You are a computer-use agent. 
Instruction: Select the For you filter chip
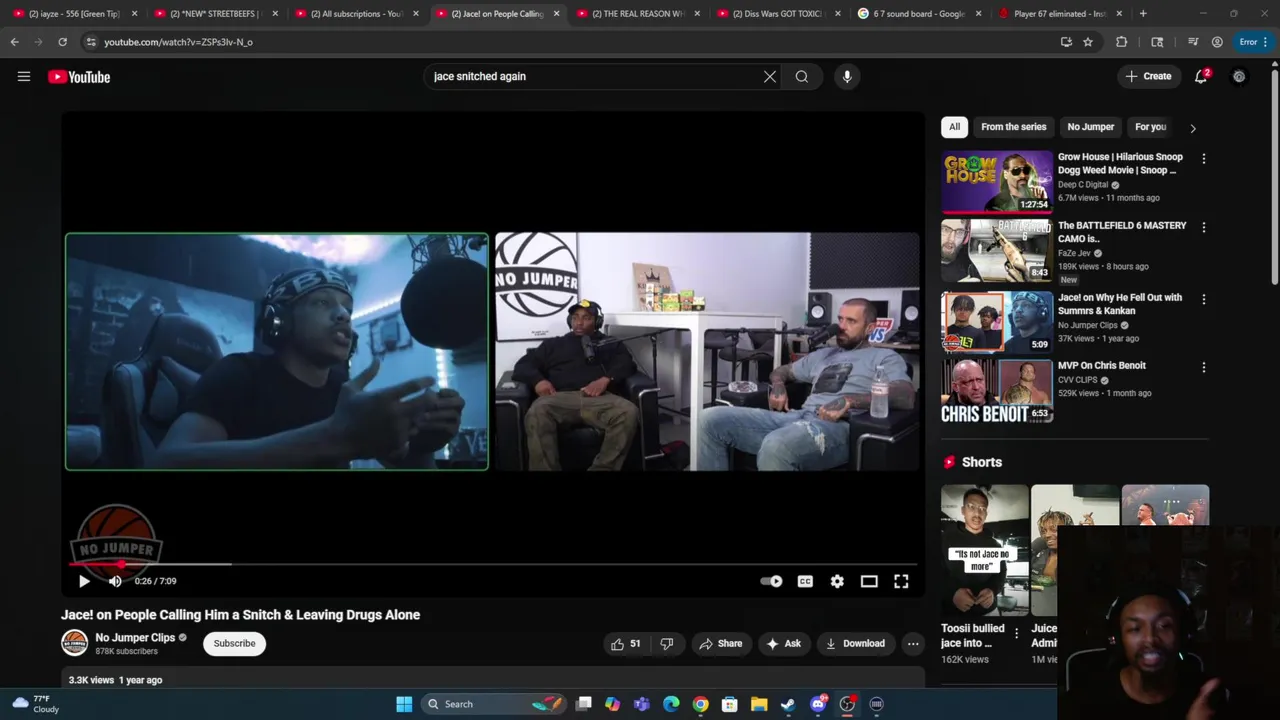(x=1151, y=127)
